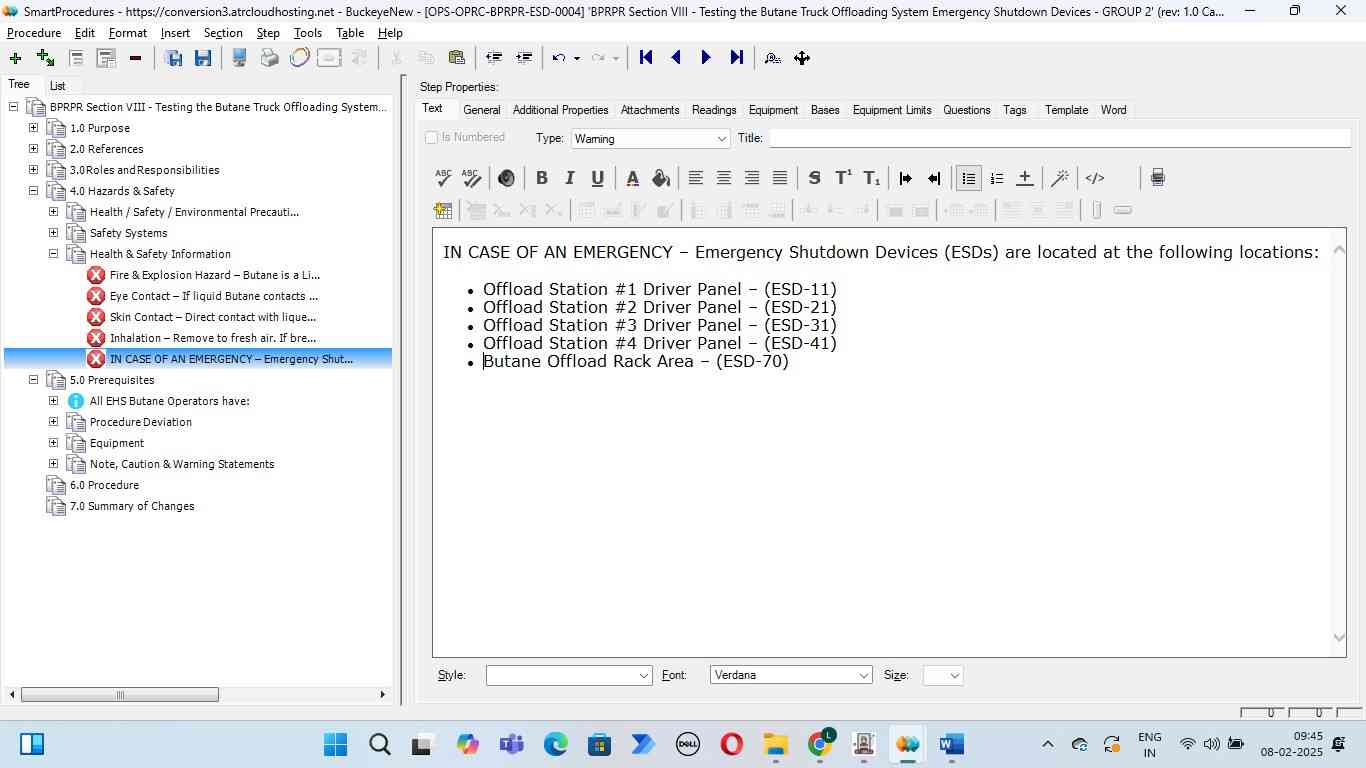Align text left

[x=695, y=178]
